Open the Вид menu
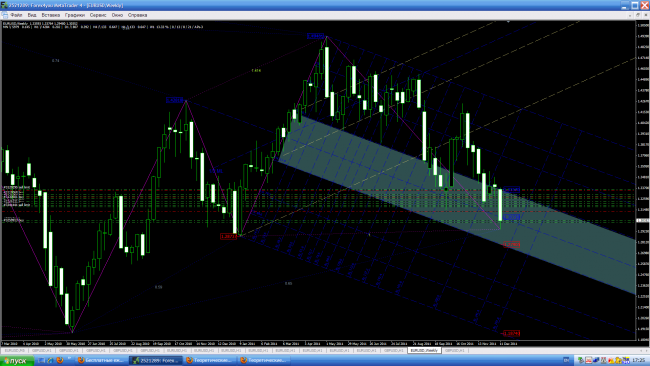Image resolution: width=650 pixels, height=366 pixels. [32, 15]
